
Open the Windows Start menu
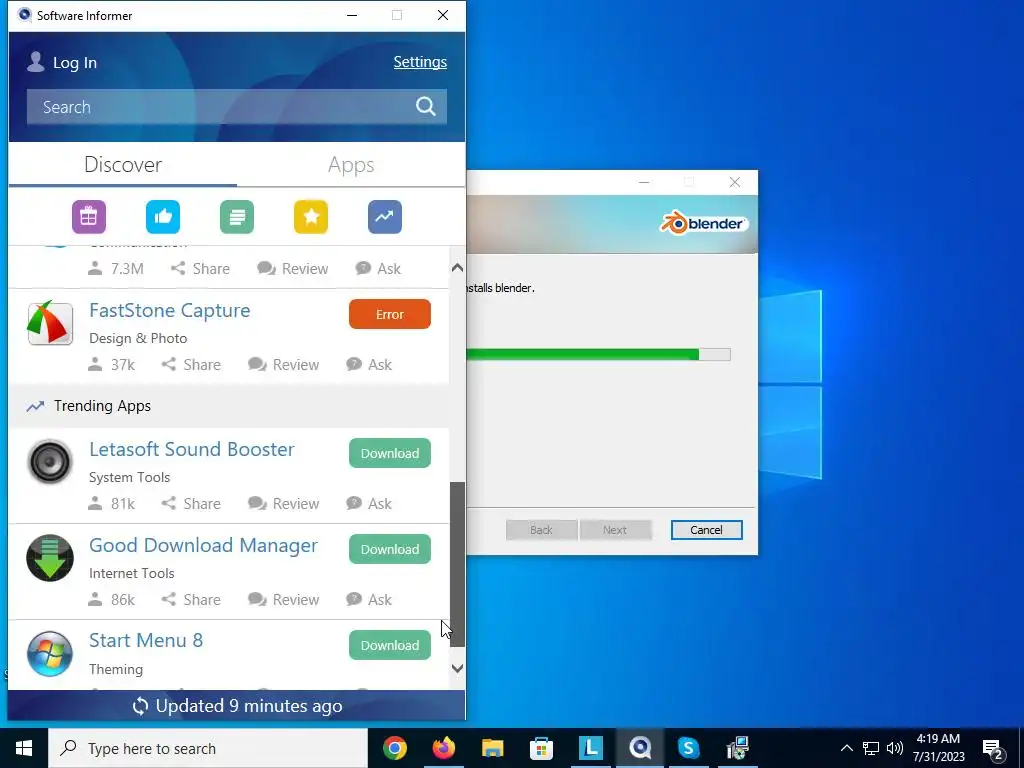24,748
